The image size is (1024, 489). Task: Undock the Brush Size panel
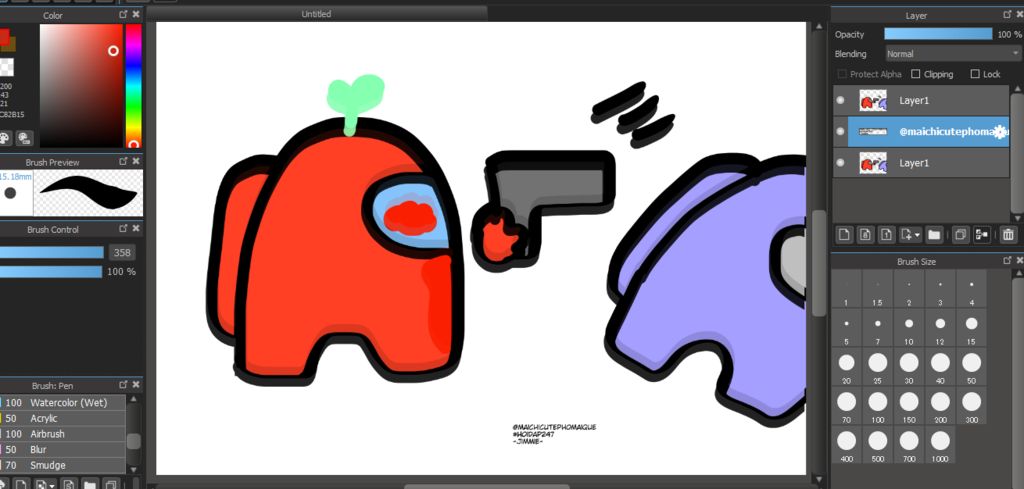click(1006, 260)
